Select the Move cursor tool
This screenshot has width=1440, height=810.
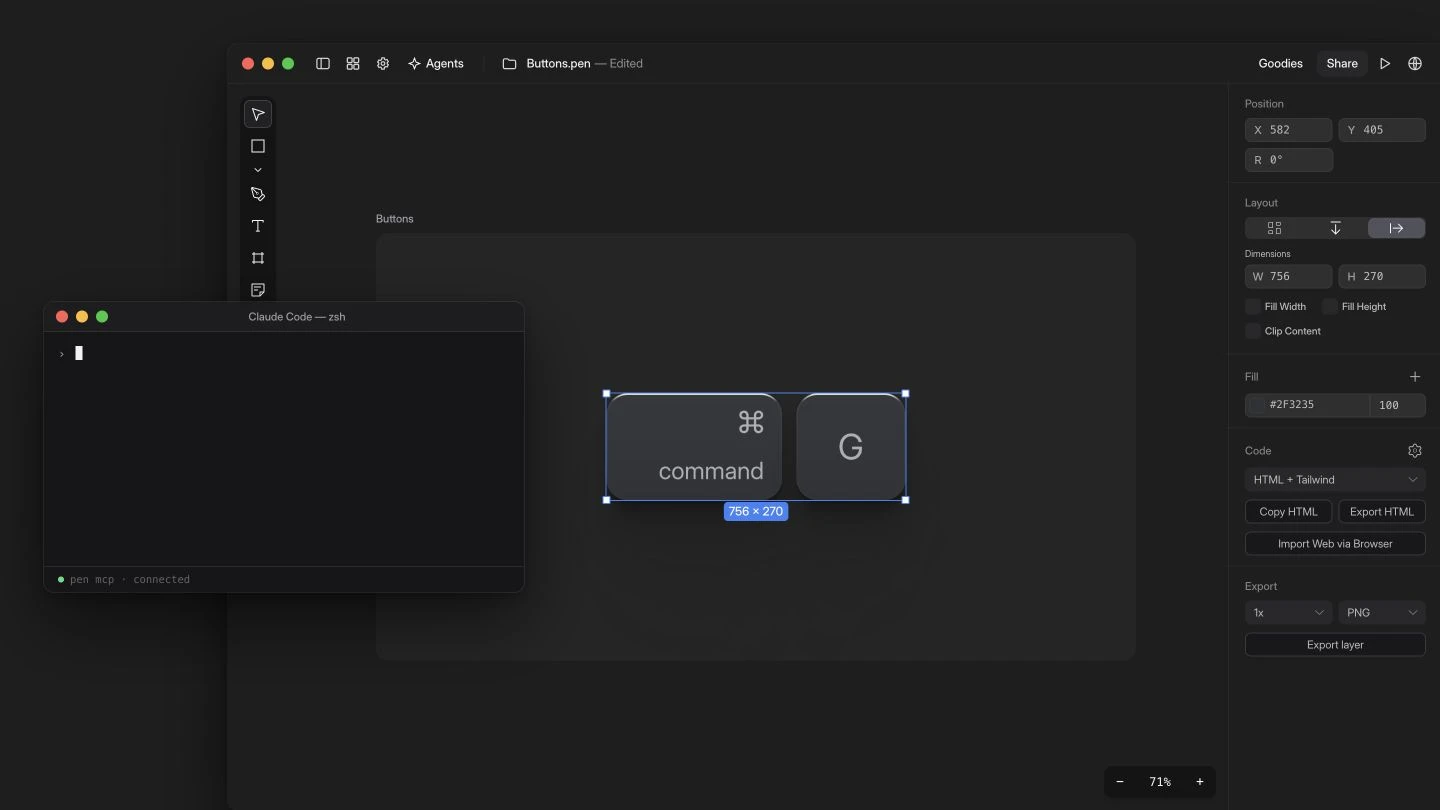[x=258, y=114]
